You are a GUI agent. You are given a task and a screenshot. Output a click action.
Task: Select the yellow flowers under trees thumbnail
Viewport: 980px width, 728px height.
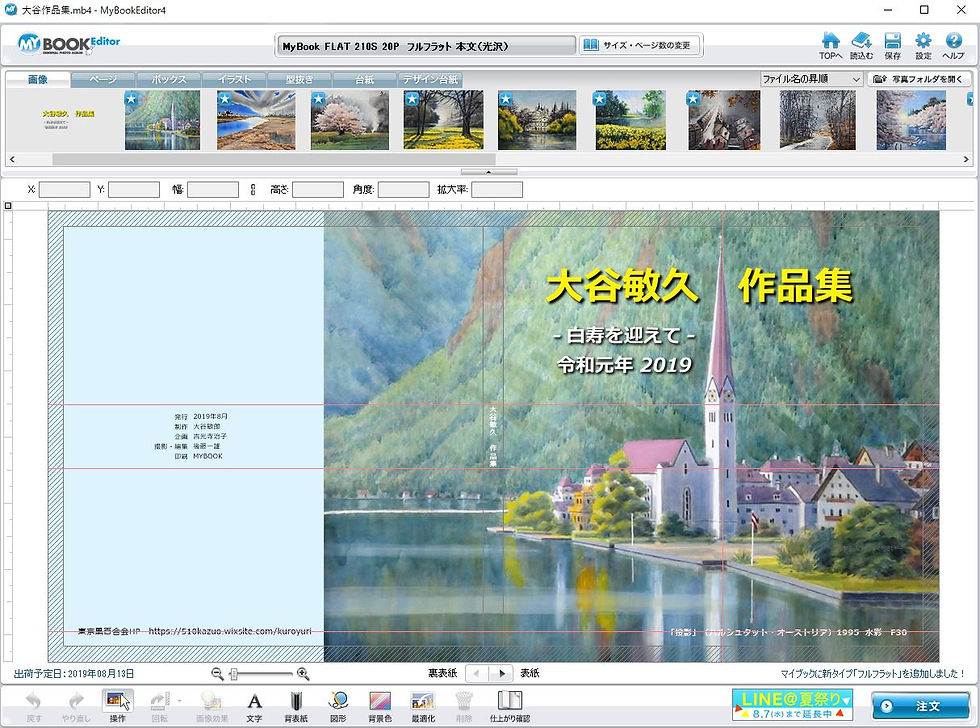click(443, 119)
